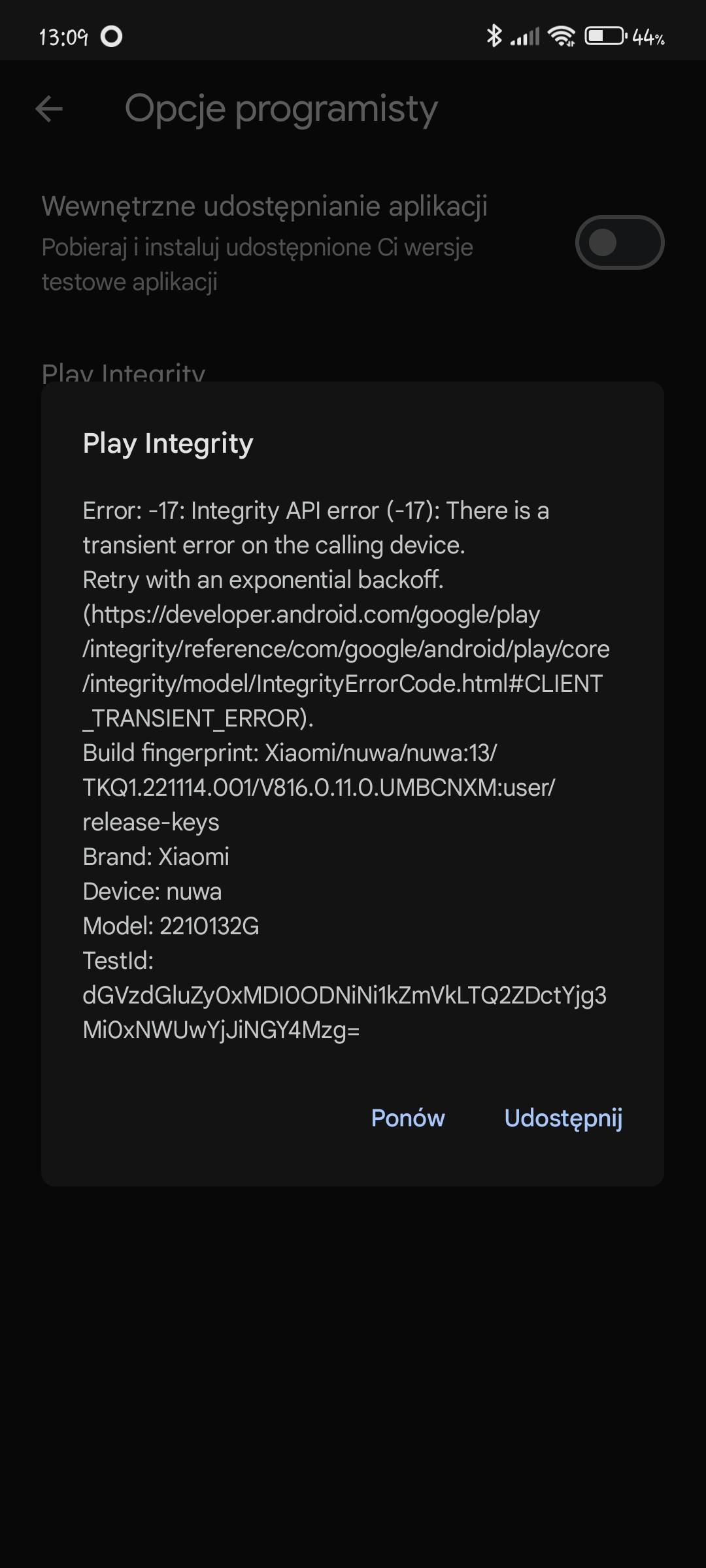Tap the Brand: Xiaomi line
The height and width of the screenshot is (1568, 706).
pyautogui.click(x=156, y=857)
